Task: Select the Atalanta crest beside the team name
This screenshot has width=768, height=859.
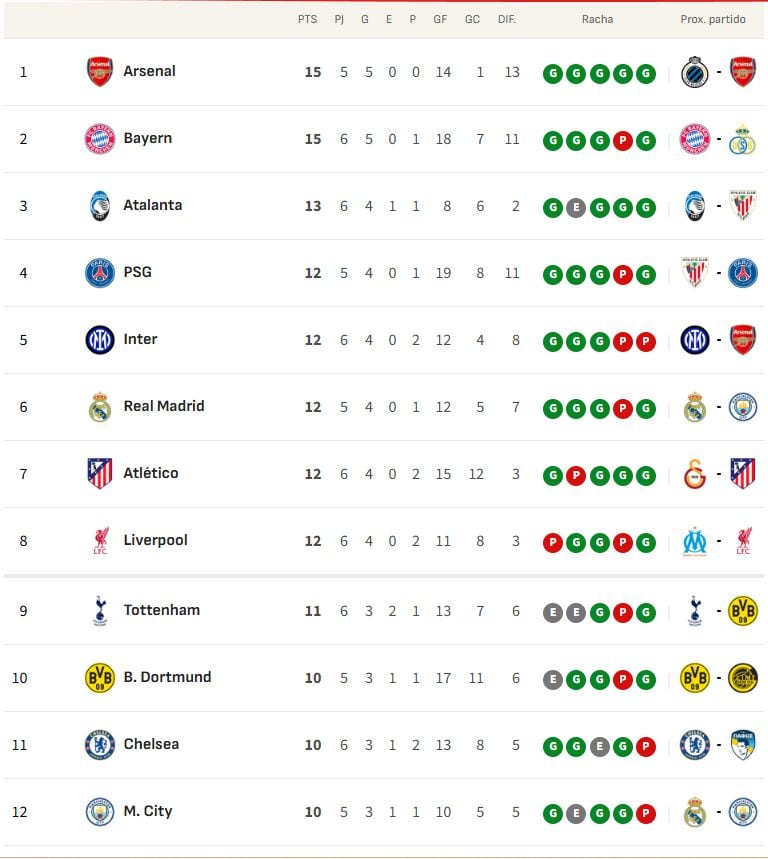Action: pos(100,206)
